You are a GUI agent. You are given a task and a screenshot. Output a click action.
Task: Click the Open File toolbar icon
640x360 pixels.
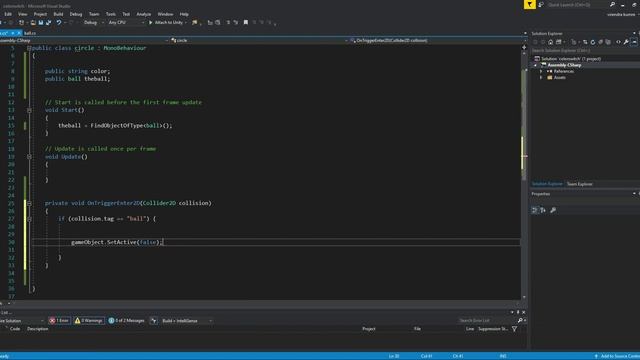(x=33, y=22)
